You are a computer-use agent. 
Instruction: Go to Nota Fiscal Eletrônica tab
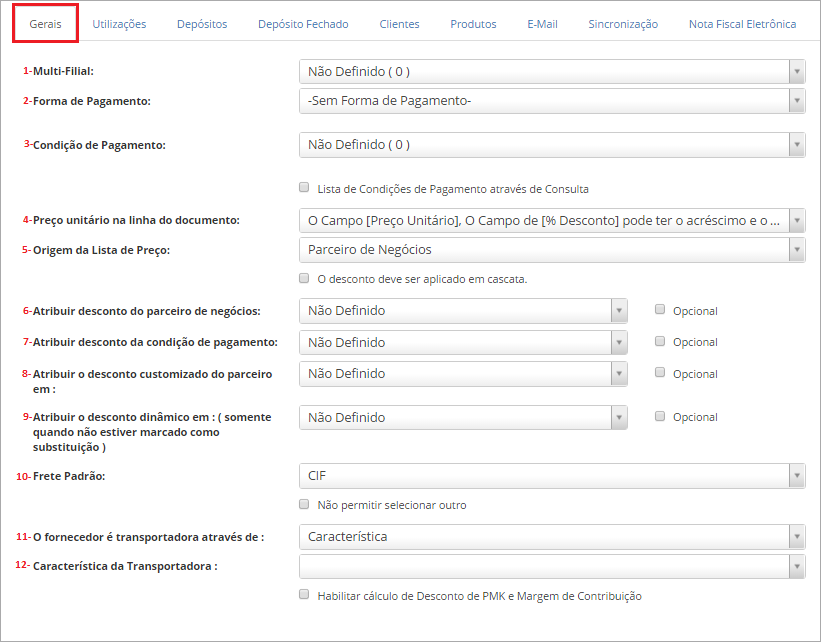pyautogui.click(x=742, y=24)
